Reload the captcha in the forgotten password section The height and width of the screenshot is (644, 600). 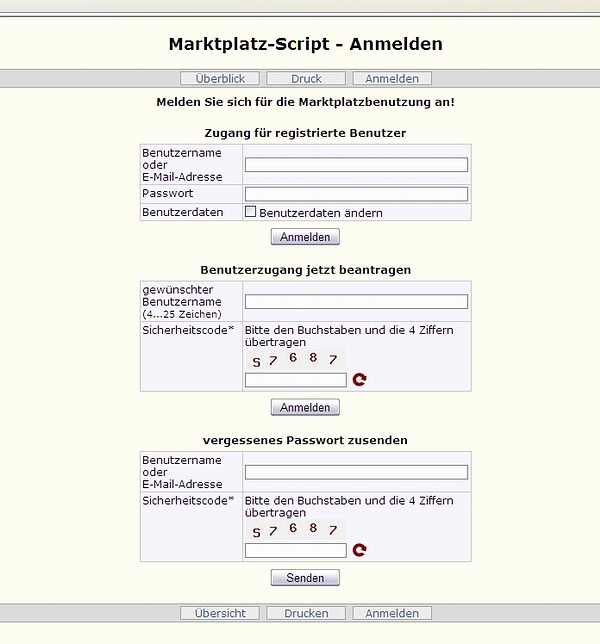360,550
